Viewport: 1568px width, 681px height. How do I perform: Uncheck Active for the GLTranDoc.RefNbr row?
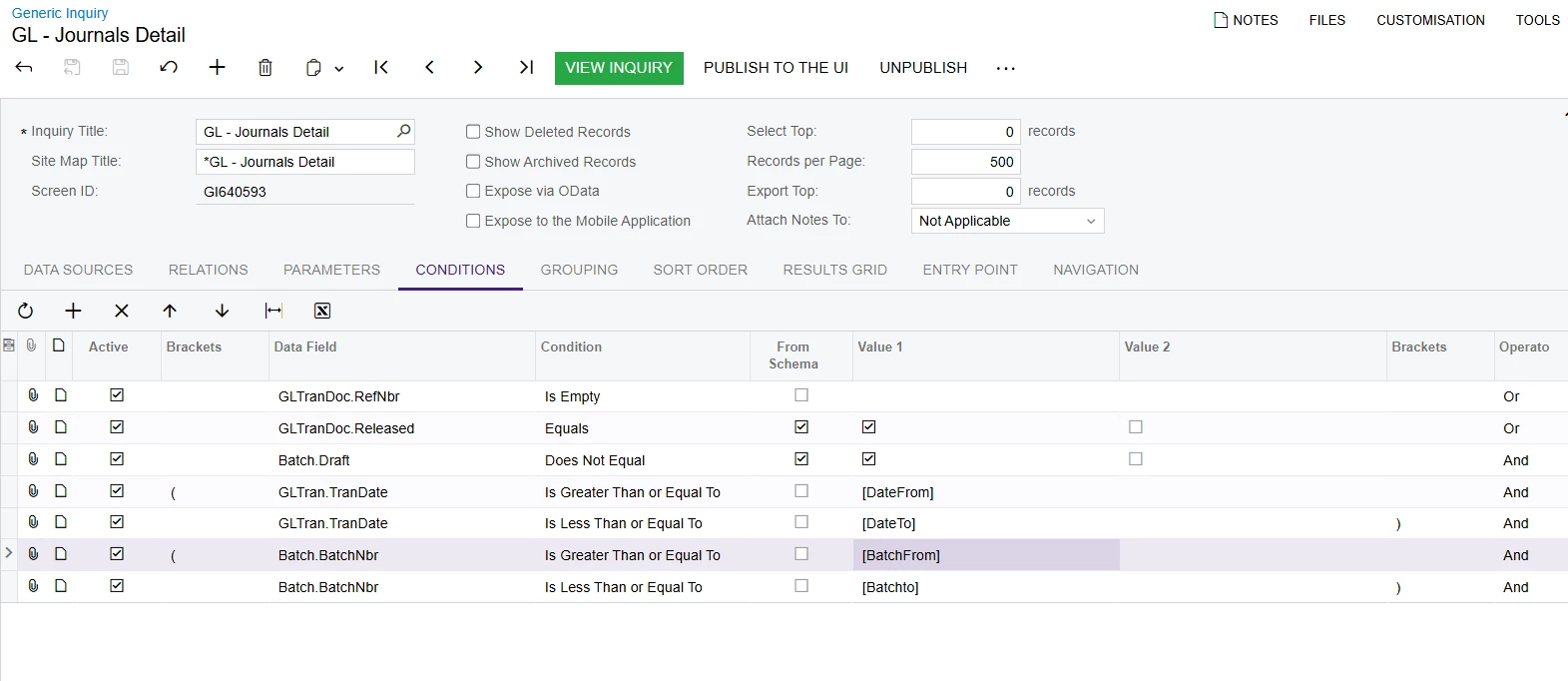click(117, 395)
